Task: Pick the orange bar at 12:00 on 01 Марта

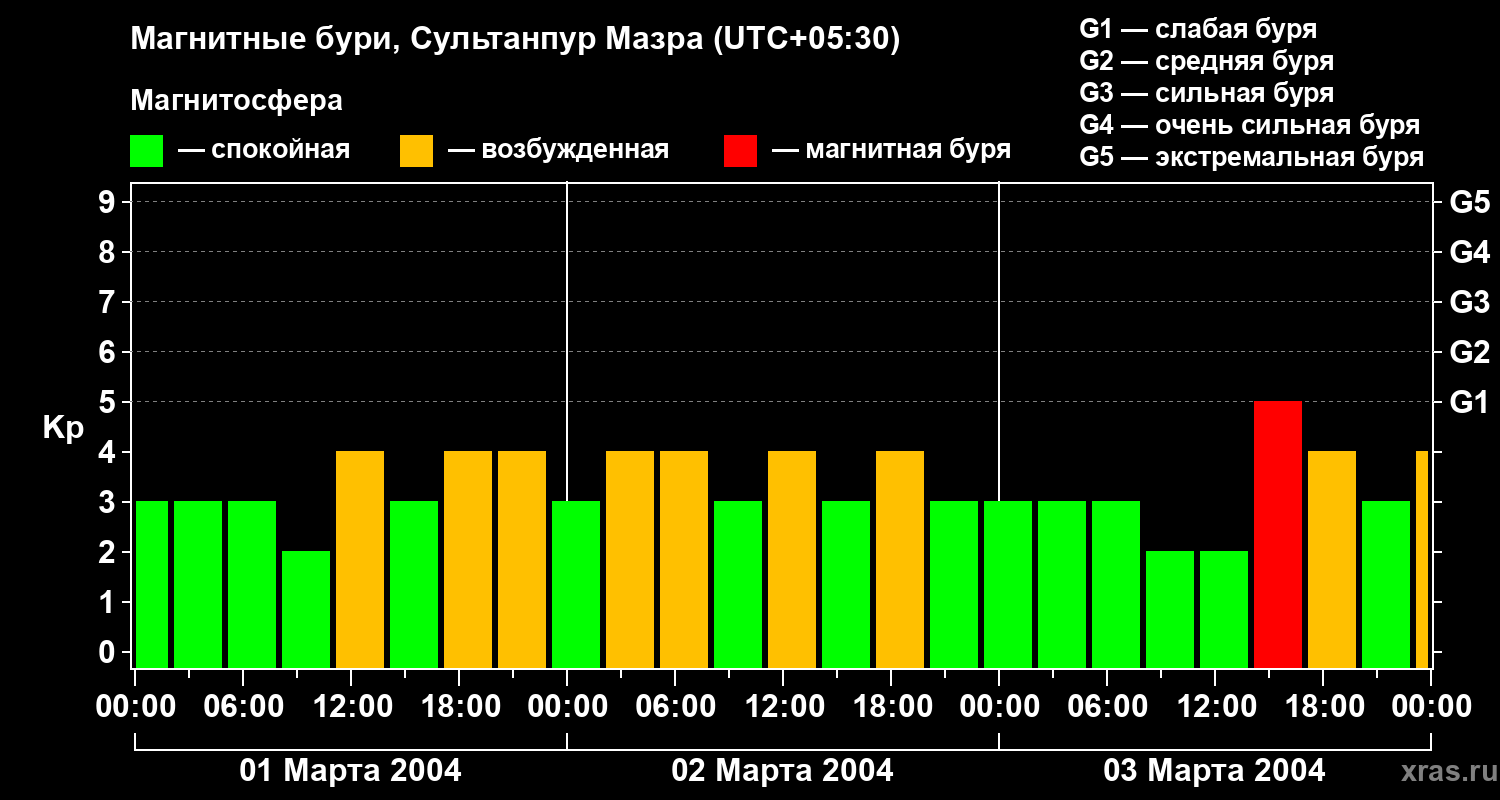Action: click(360, 559)
